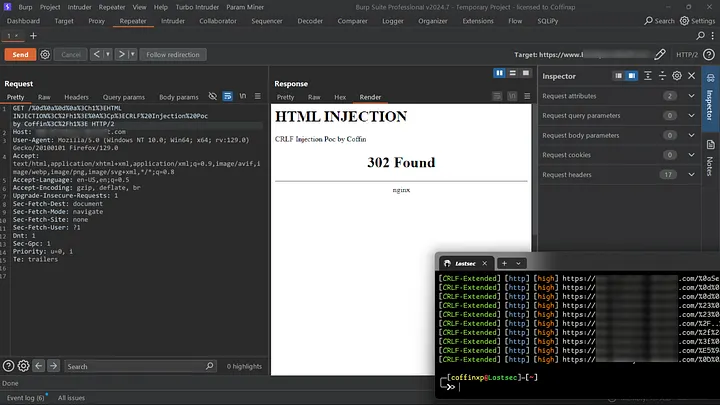Open Repeater help question mark icon
This screenshot has width=720, height=405.
click(709, 55)
